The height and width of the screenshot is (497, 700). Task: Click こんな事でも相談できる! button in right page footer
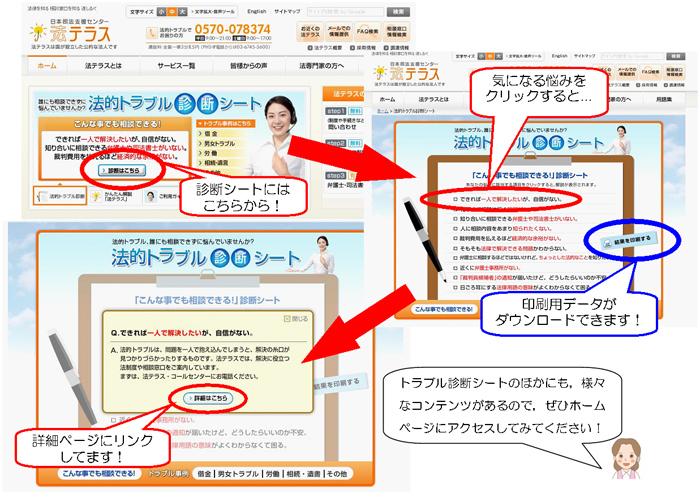tap(443, 309)
